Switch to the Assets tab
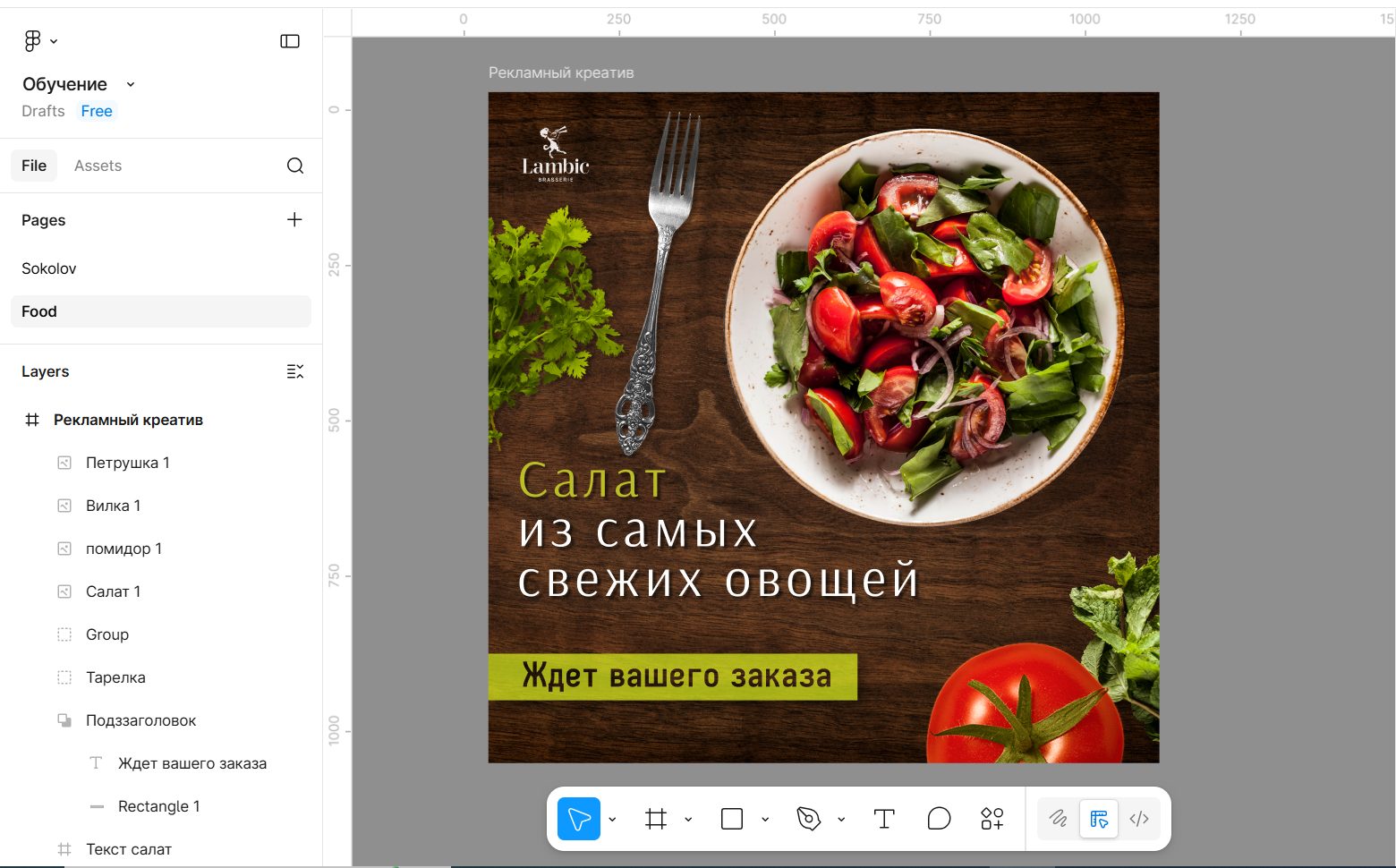The image size is (1396, 868). coord(98,166)
